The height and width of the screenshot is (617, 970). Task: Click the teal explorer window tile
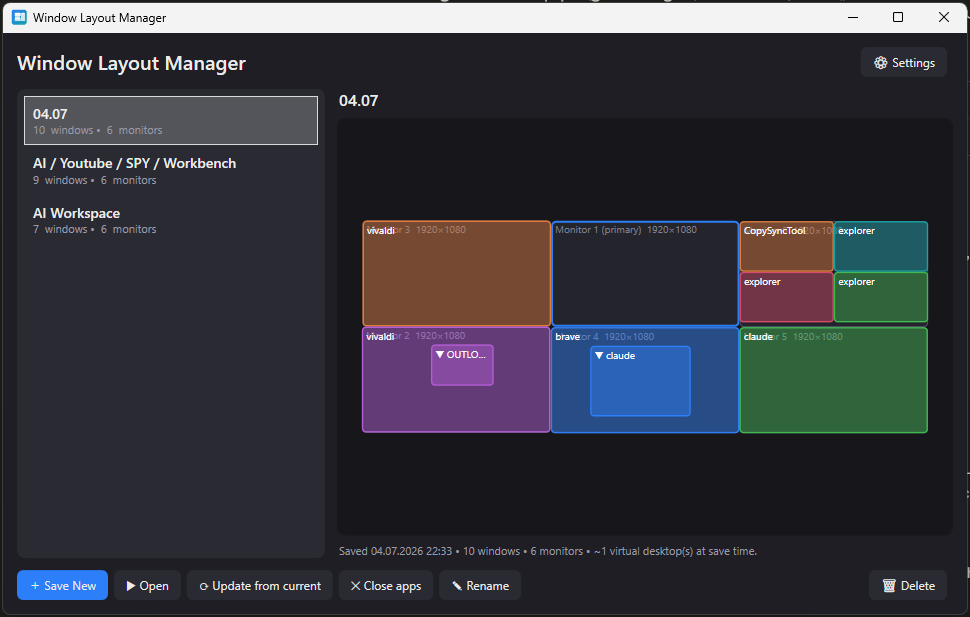880,246
